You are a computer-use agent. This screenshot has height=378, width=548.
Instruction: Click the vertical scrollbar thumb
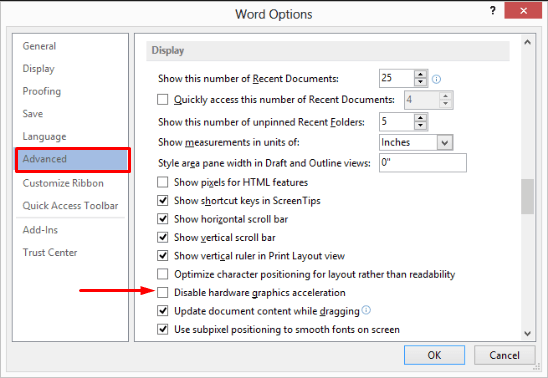527,196
